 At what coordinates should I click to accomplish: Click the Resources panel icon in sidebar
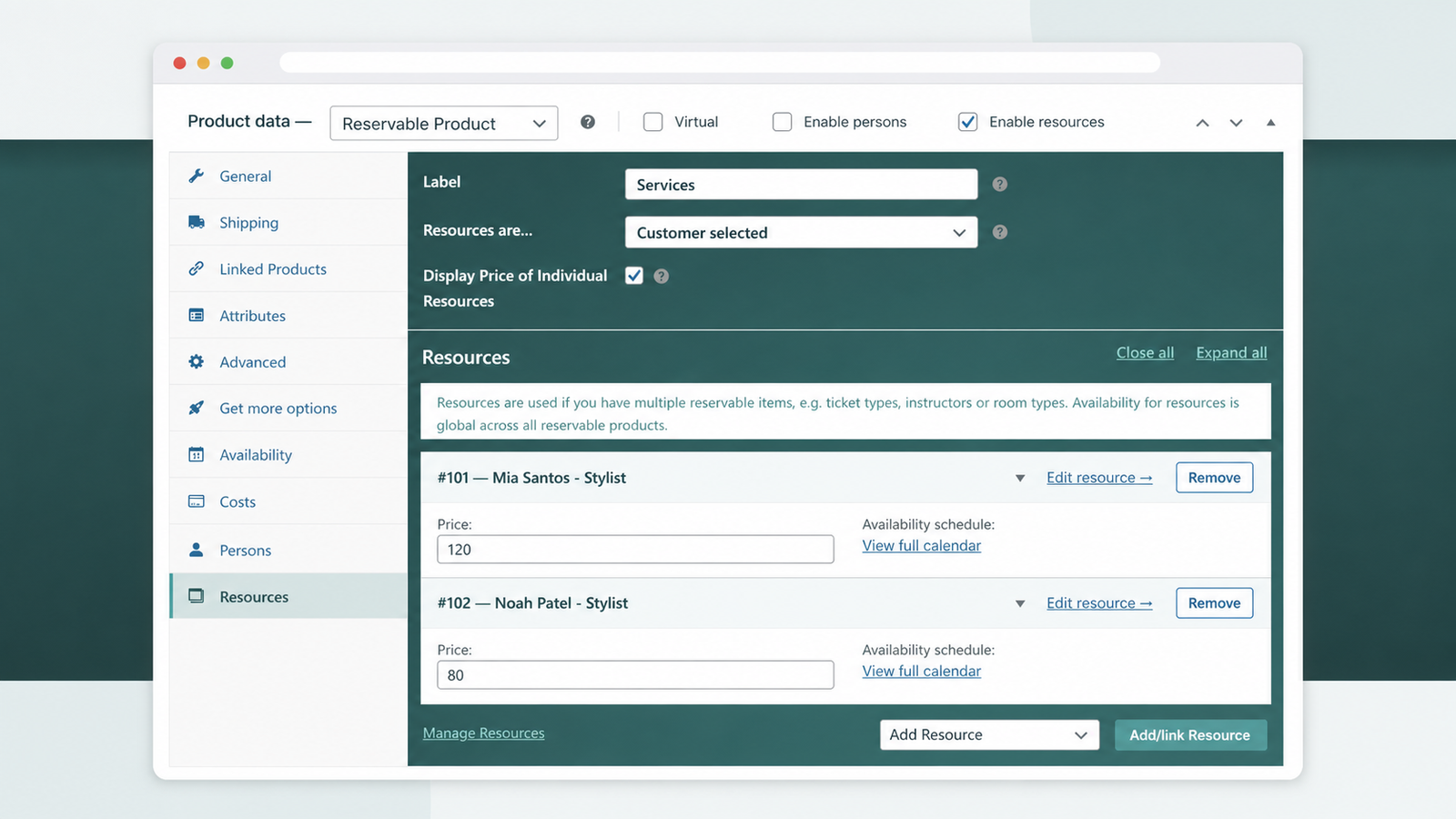click(196, 596)
